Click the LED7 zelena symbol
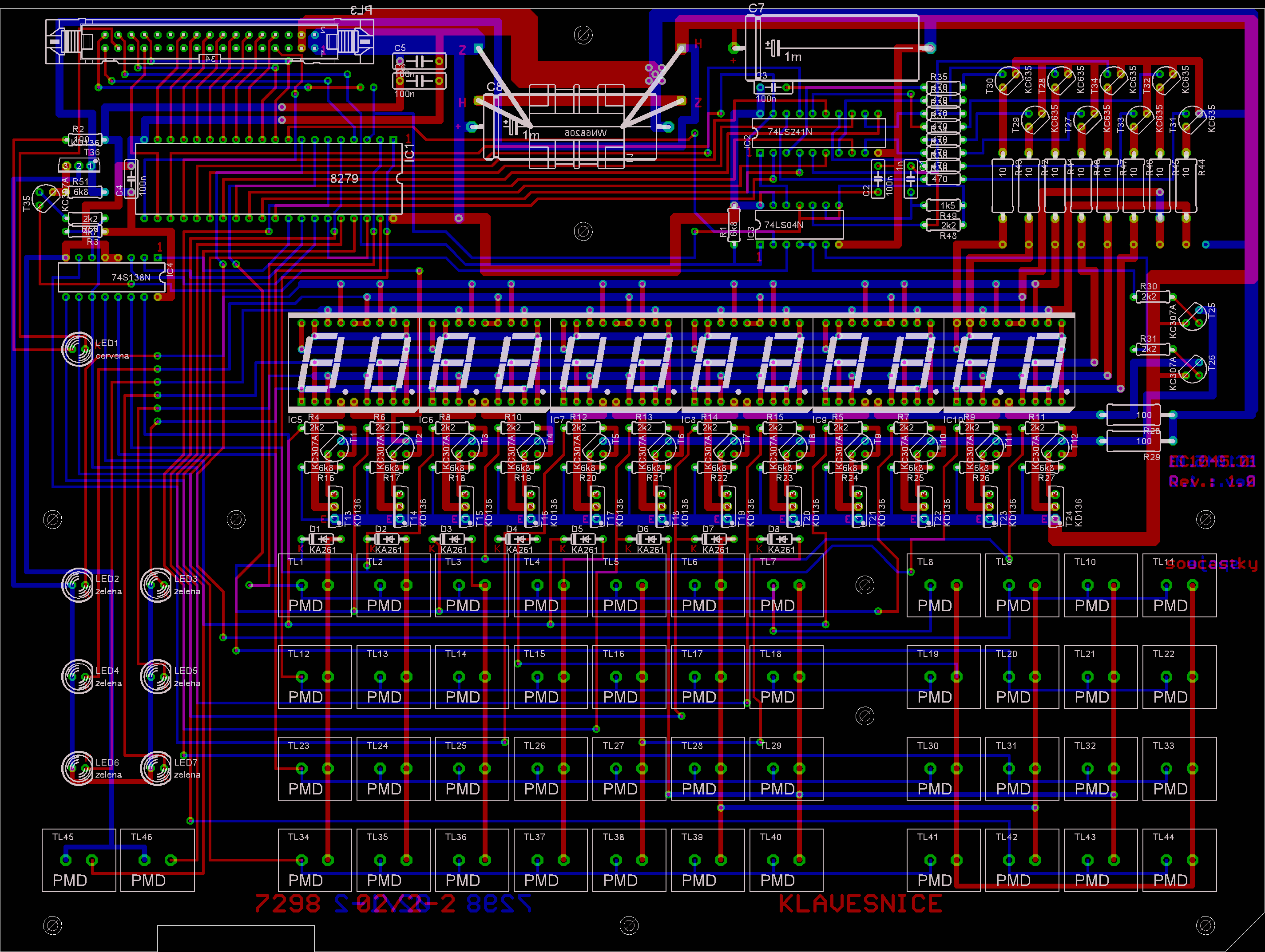Image resolution: width=1265 pixels, height=952 pixels. (156, 768)
